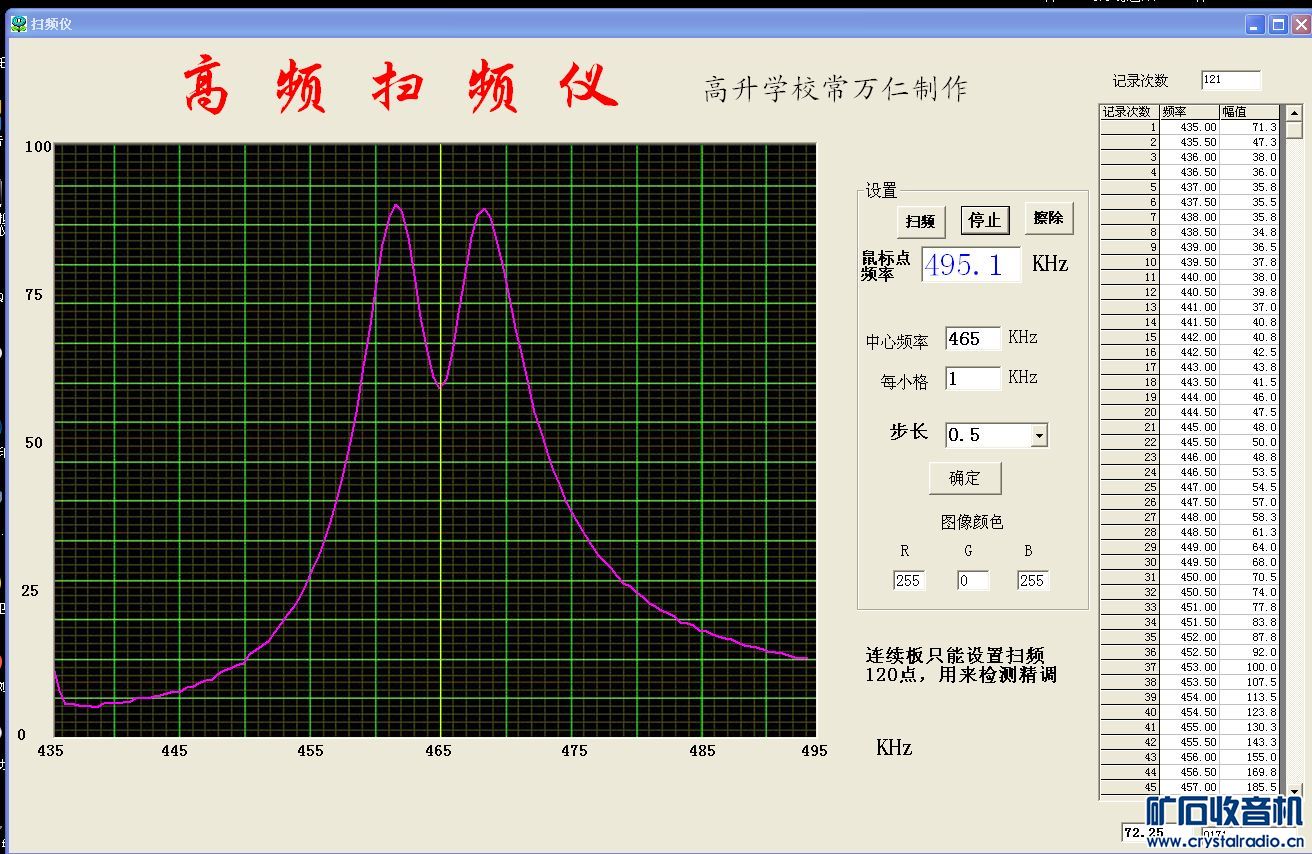Image resolution: width=1312 pixels, height=854 pixels.
Task: Select the amplitude cell 47.3
Action: [x=1249, y=142]
